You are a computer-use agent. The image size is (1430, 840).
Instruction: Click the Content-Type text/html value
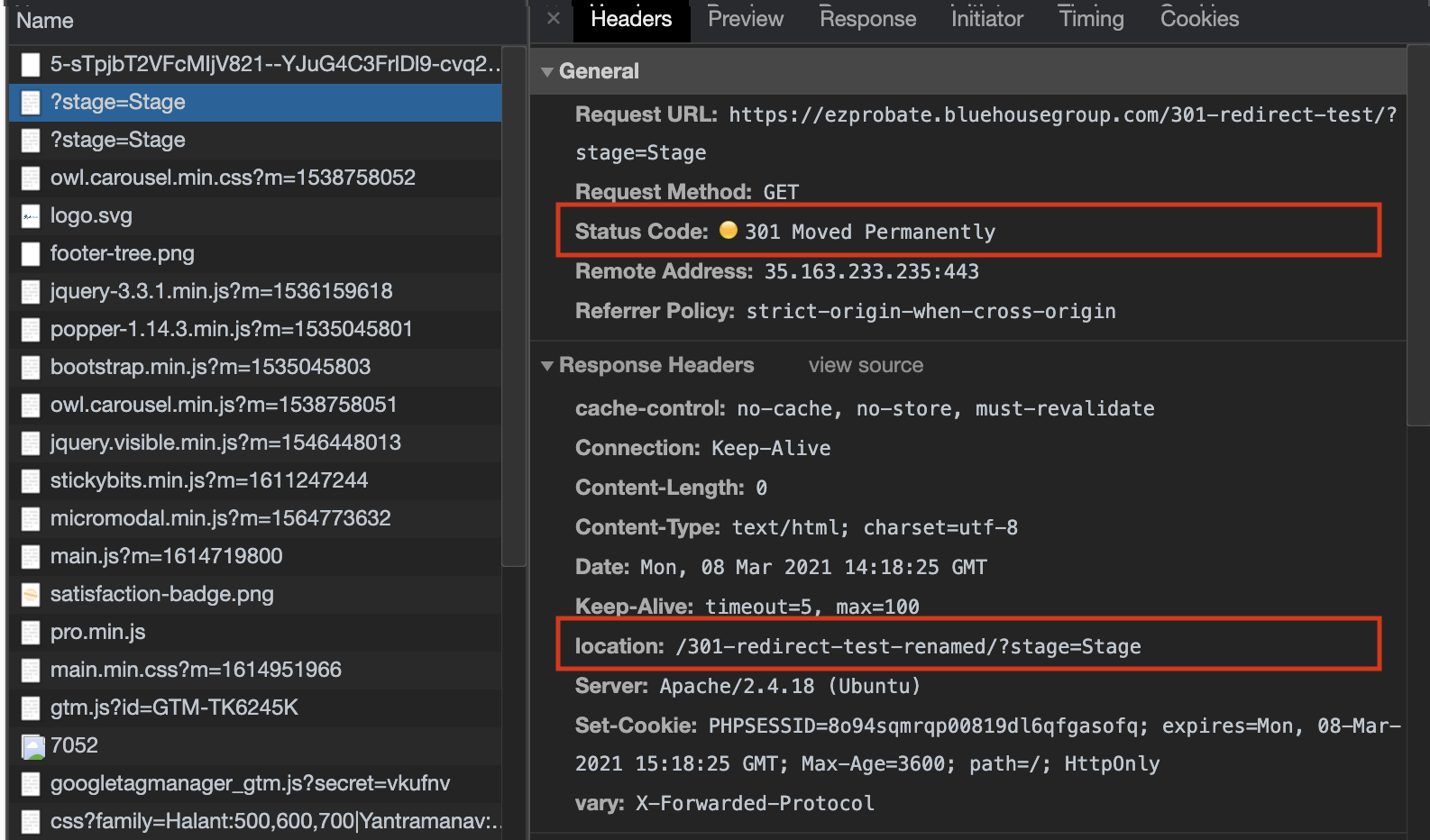tap(875, 527)
